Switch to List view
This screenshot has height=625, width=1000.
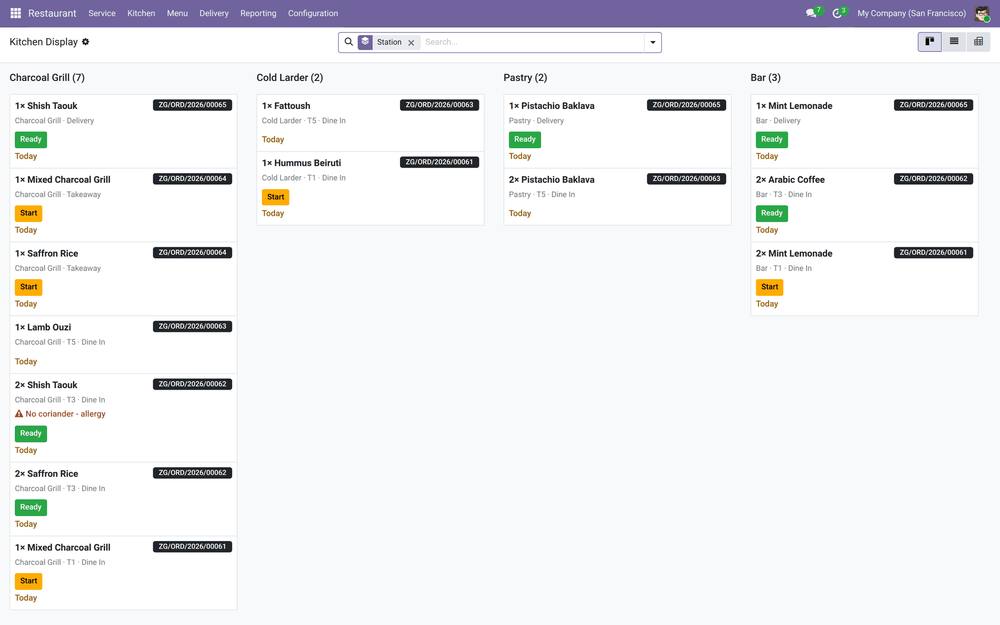click(x=954, y=41)
